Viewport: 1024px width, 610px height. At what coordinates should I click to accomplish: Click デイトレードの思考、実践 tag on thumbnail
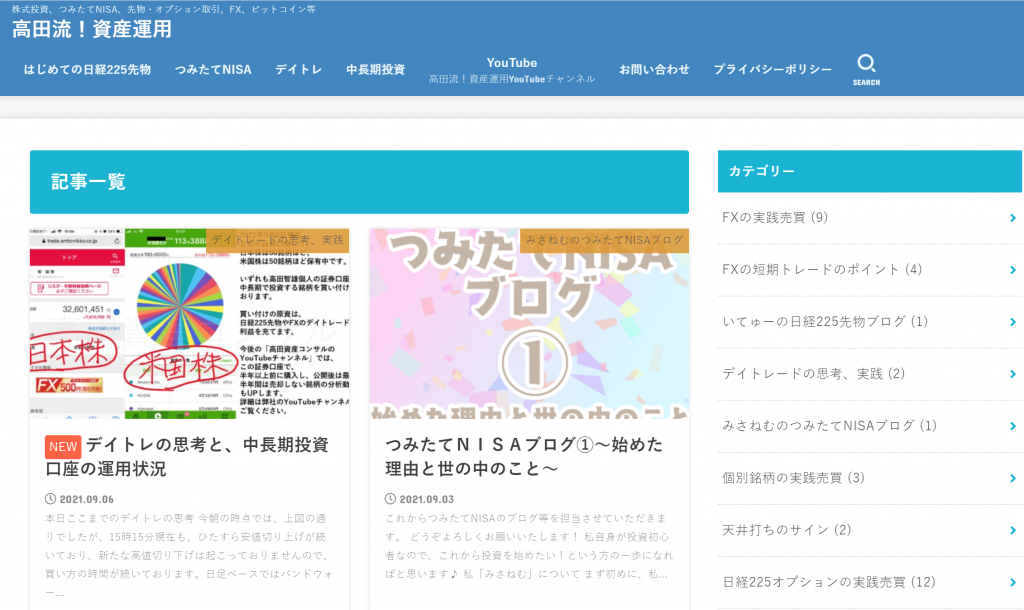[x=278, y=240]
